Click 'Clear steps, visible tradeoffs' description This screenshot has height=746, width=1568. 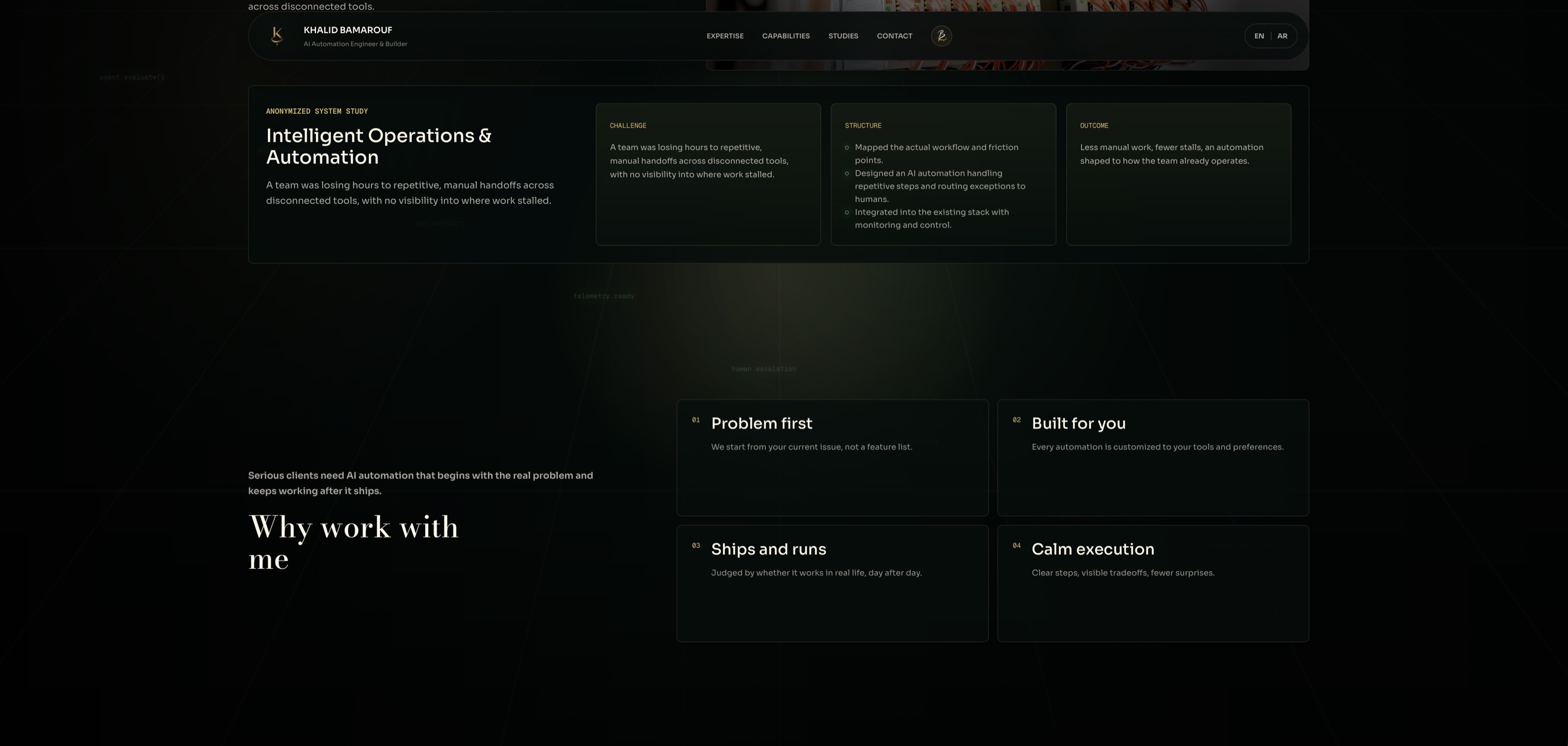pyautogui.click(x=1122, y=572)
